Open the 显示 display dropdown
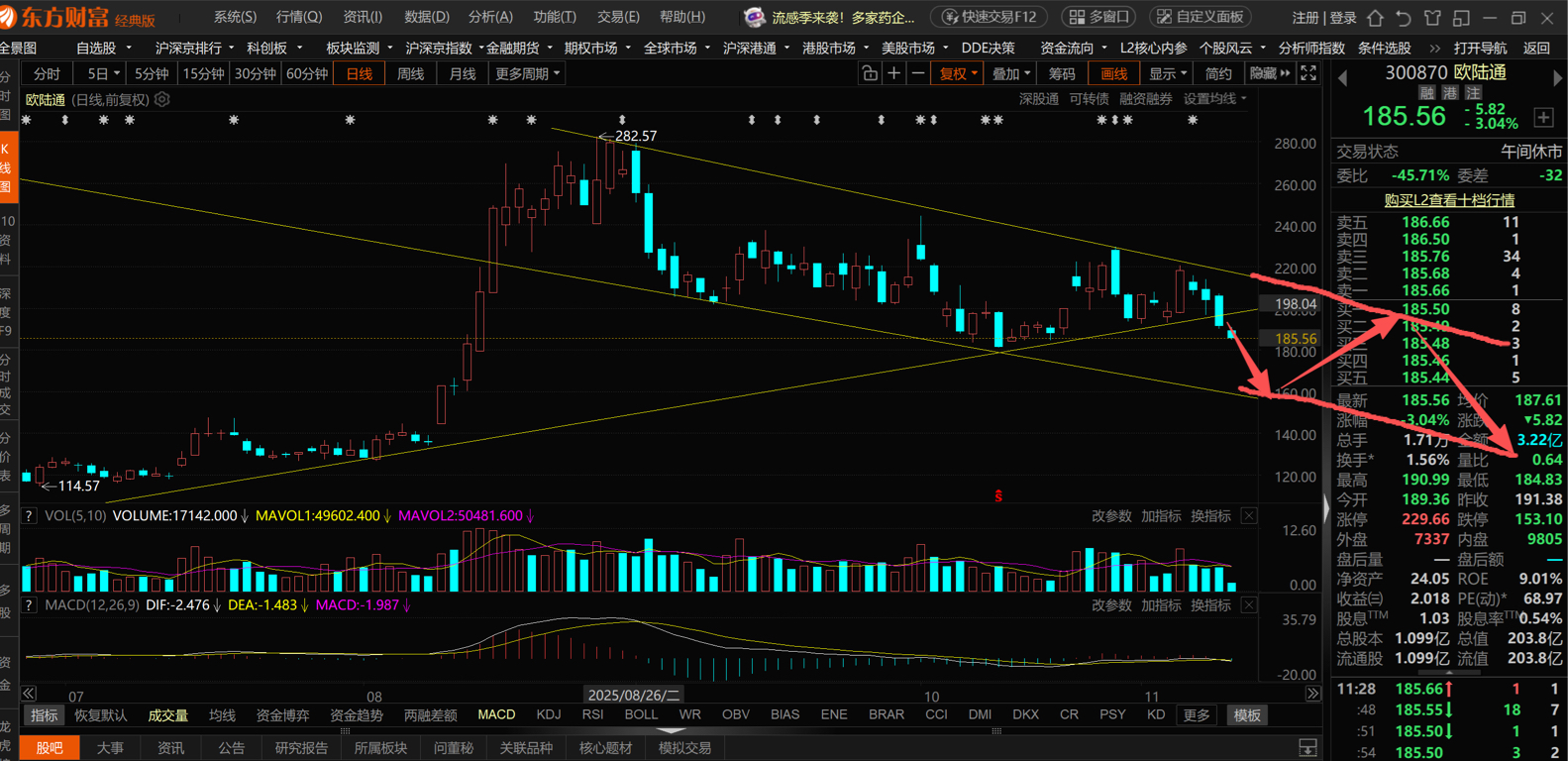The width and height of the screenshot is (1568, 761). [1168, 74]
